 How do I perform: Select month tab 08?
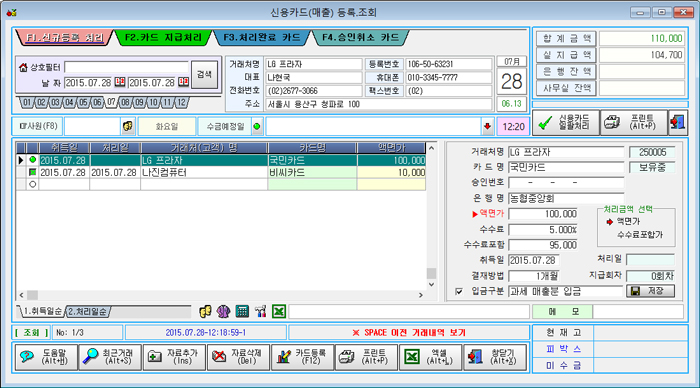click(x=125, y=103)
